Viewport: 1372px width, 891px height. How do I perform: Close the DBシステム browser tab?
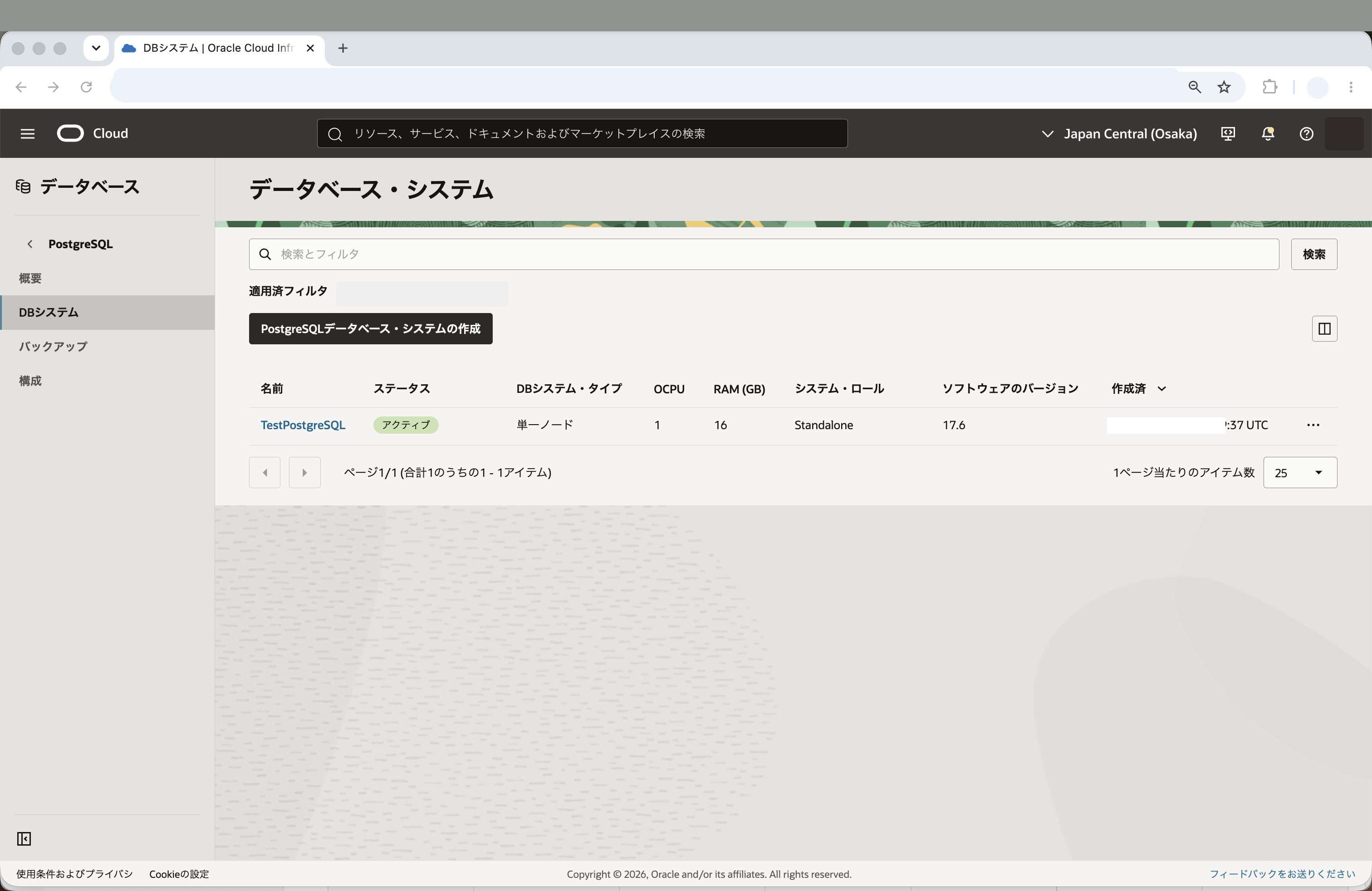[x=310, y=49]
